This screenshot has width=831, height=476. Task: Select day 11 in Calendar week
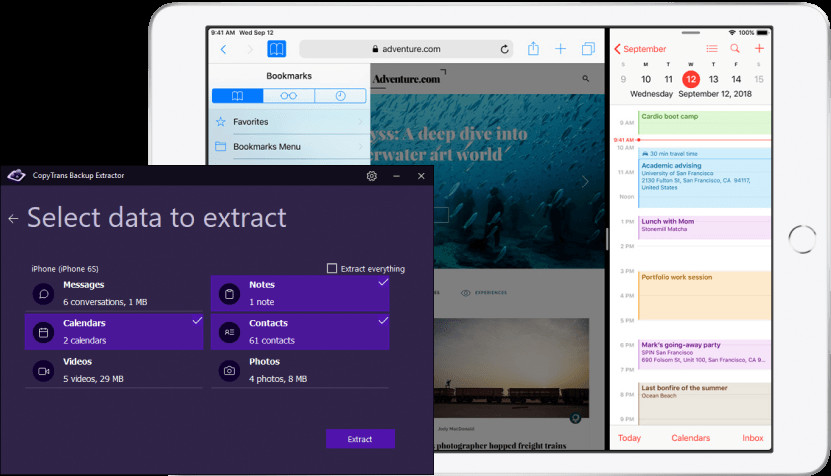668,80
